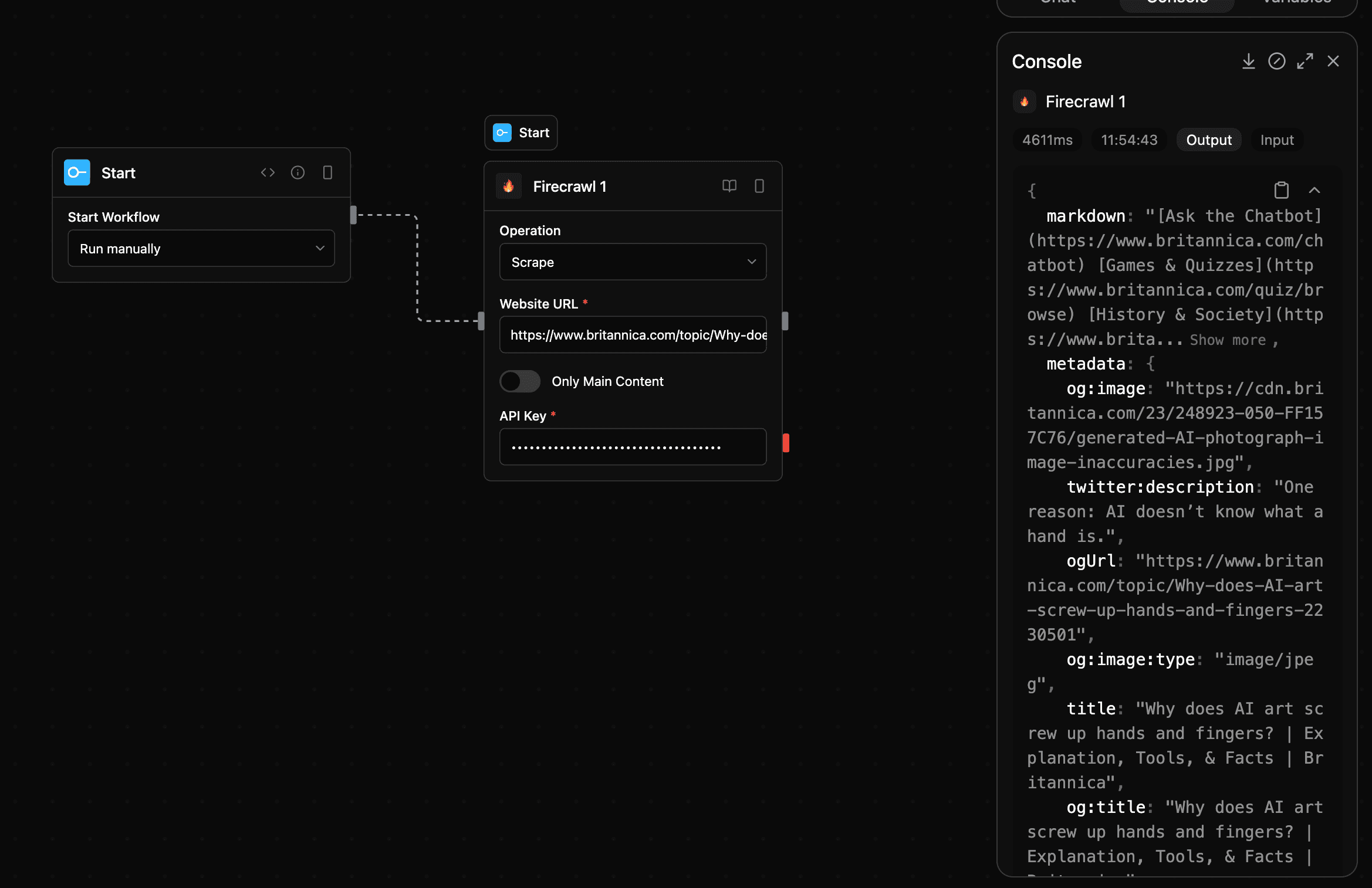
Task: Duplicate the Firecrawl 1 node via its copy icon
Action: [759, 186]
